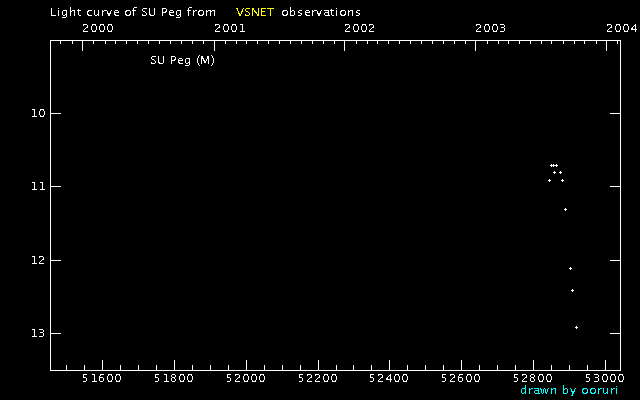
Task: Click the 2003 year label on the top axis
Action: 491,28
